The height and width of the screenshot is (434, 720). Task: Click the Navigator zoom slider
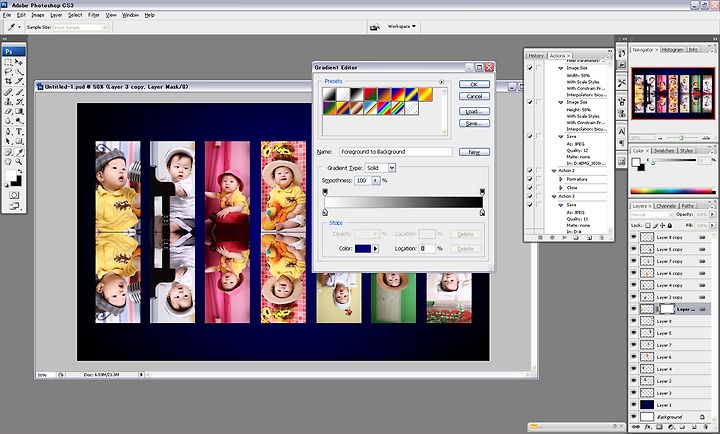(x=681, y=138)
